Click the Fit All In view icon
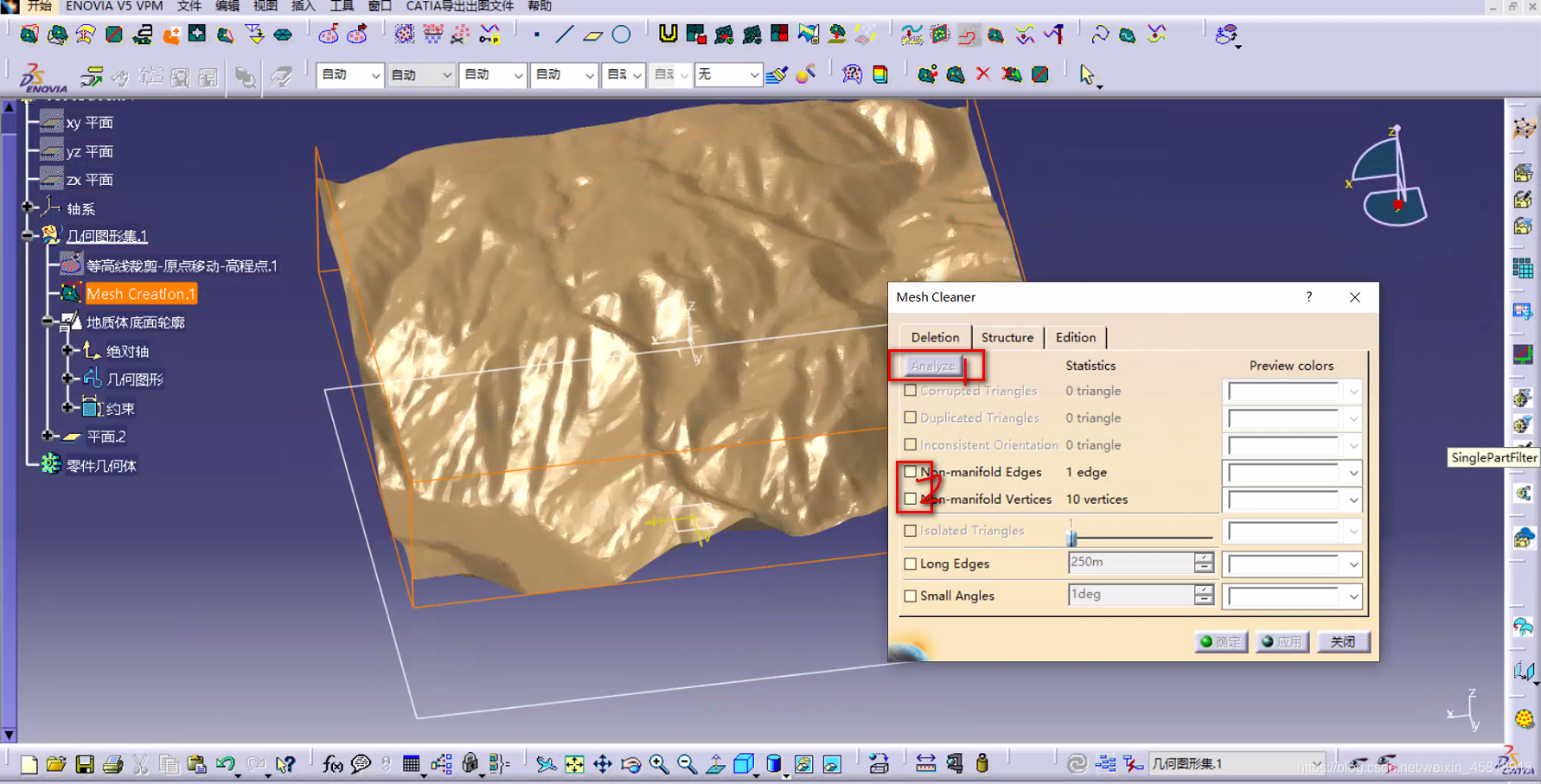Screen dimensions: 1541x784 pyautogui.click(x=574, y=764)
